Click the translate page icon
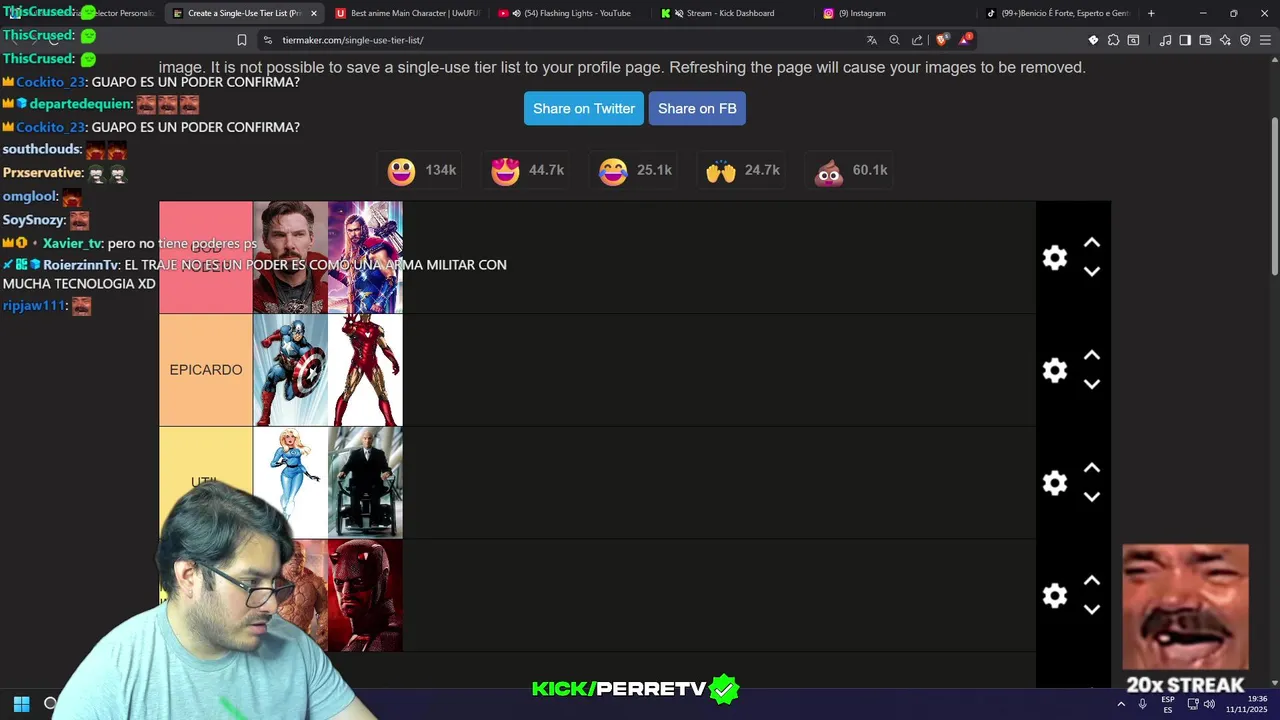Image resolution: width=1280 pixels, height=720 pixels. coord(872,40)
